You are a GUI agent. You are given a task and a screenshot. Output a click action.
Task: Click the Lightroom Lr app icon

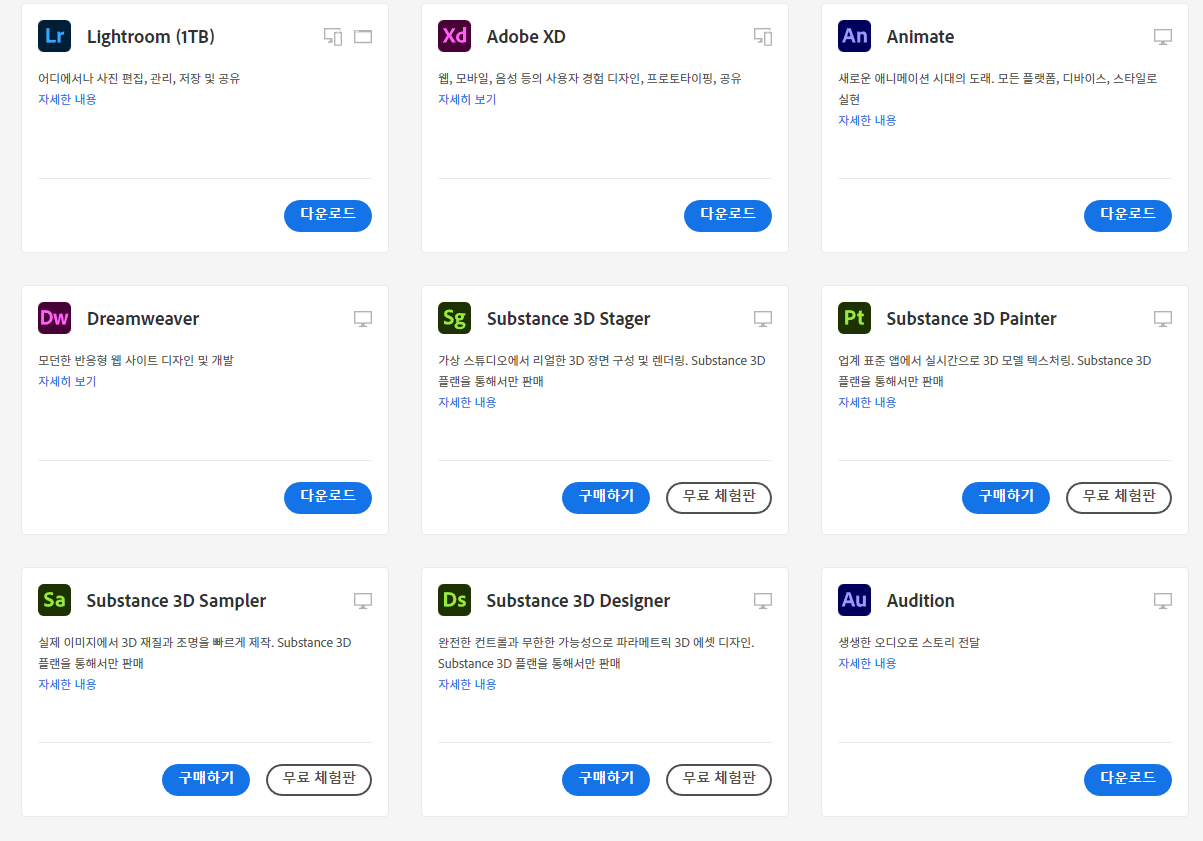click(54, 36)
